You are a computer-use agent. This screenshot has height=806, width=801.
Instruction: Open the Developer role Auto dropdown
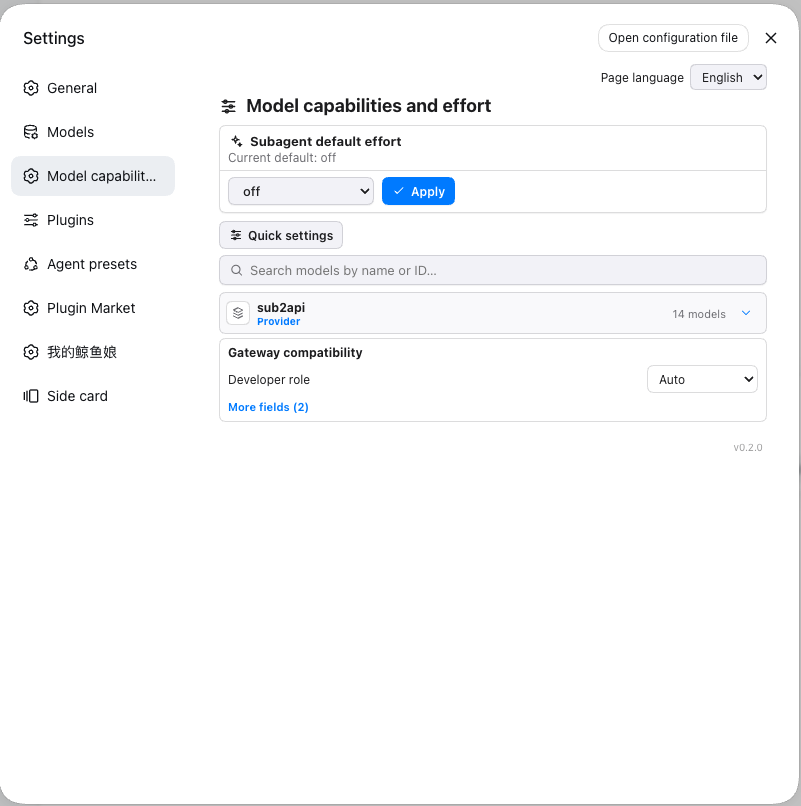point(702,379)
